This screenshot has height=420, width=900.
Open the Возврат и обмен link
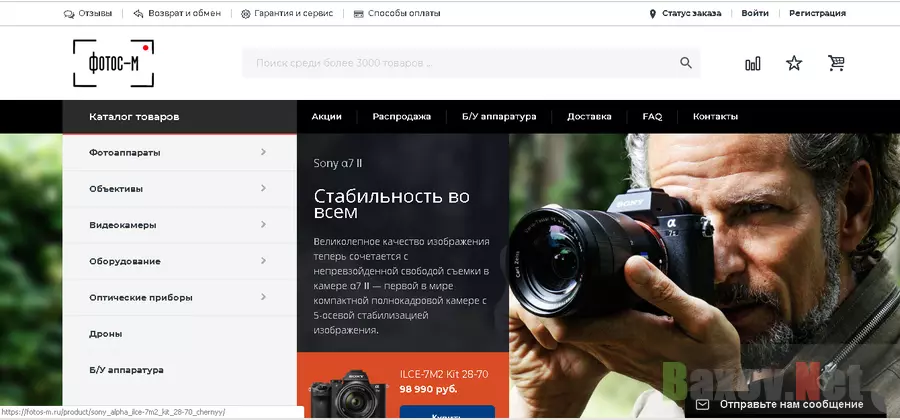coord(184,13)
